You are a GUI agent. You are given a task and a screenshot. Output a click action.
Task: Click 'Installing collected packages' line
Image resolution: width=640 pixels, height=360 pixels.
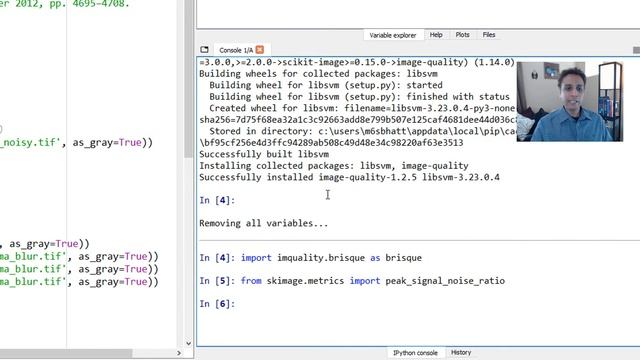[333, 166]
